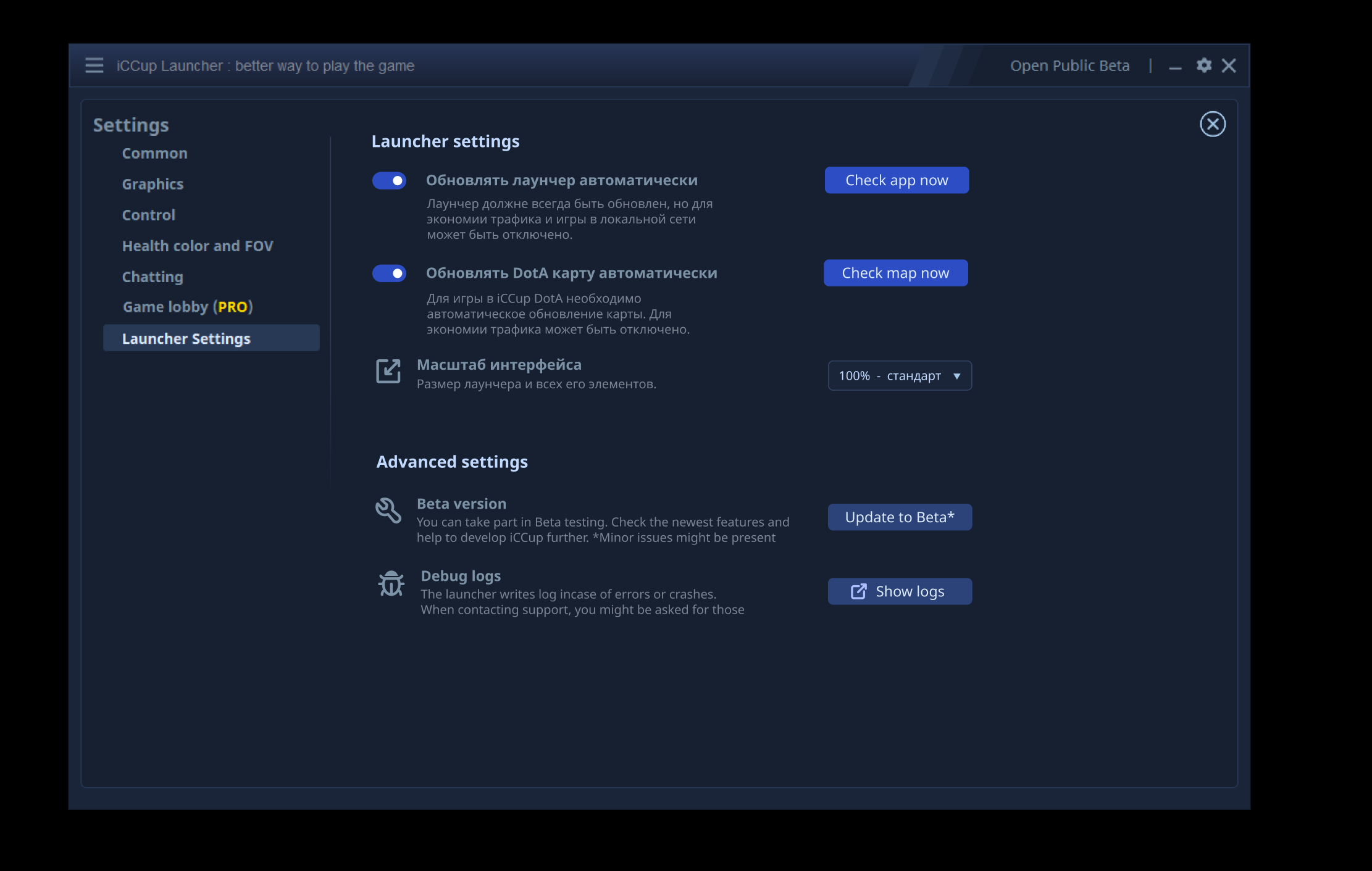
Task: Click the Beta version wrench icon
Action: [388, 511]
